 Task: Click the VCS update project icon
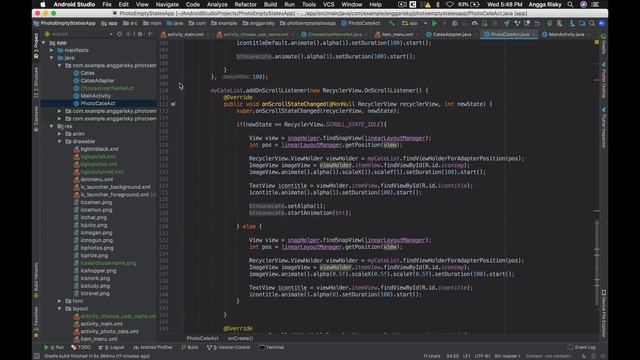[507, 24]
